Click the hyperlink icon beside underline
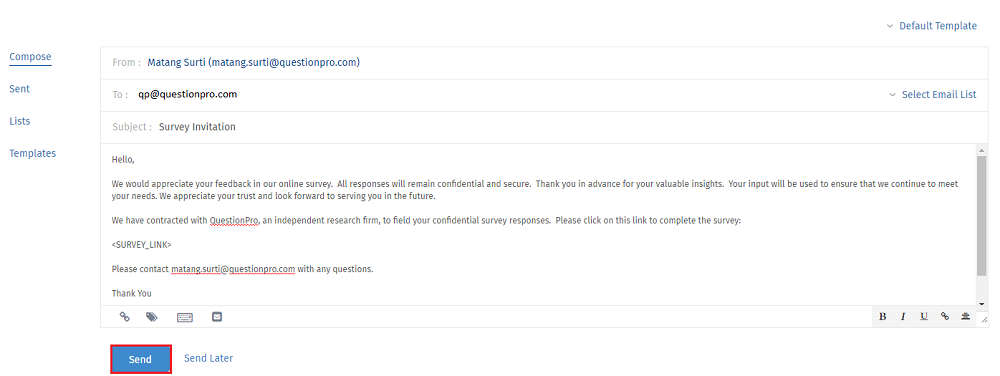 [945, 317]
